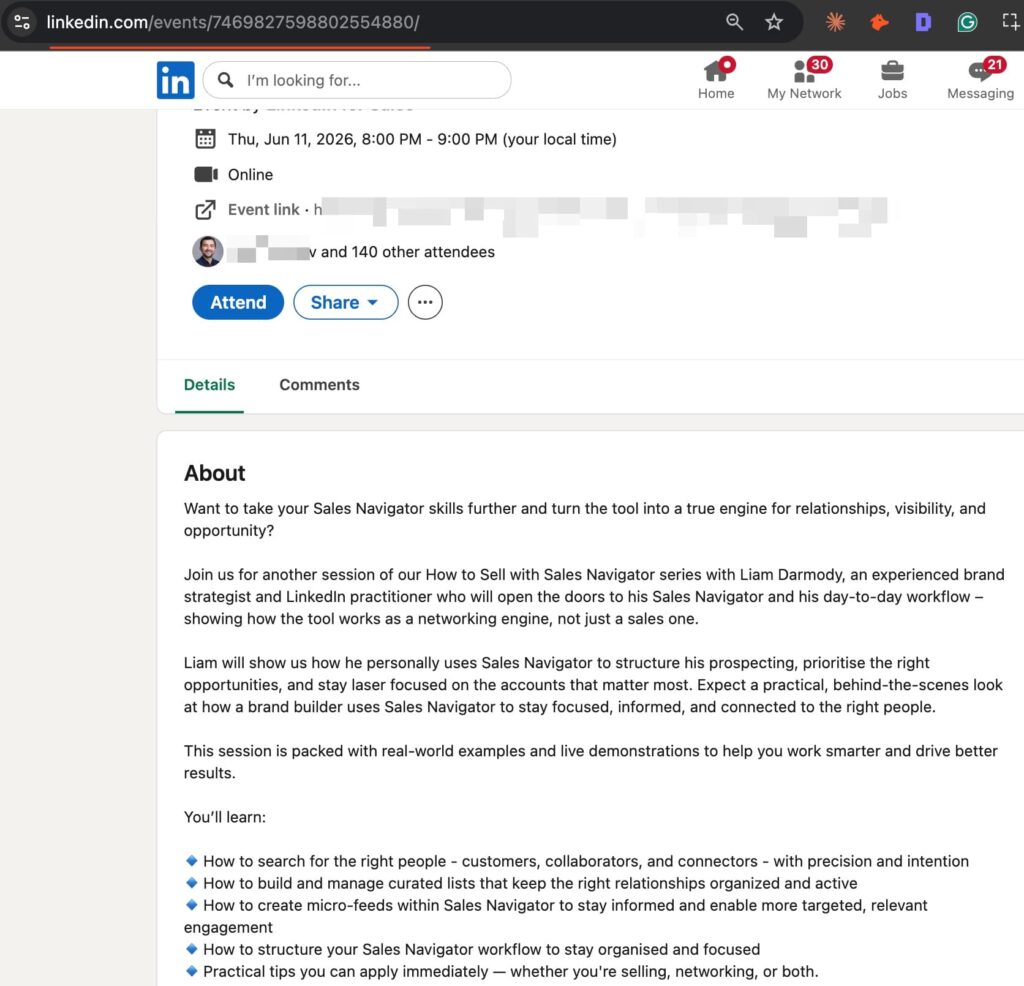Open the Share dropdown button
Image resolution: width=1024 pixels, height=986 pixels.
(x=345, y=302)
